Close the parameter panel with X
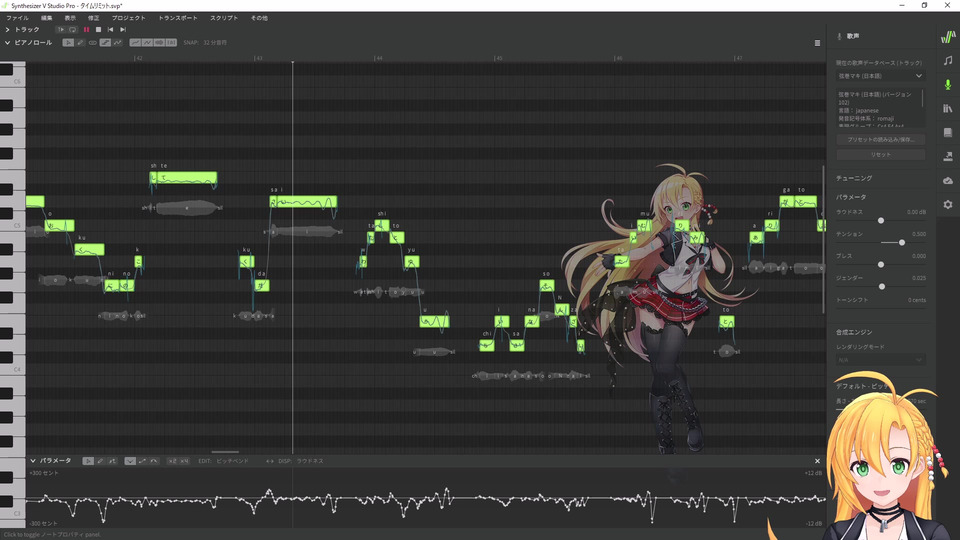This screenshot has height=540, width=960. pyautogui.click(x=817, y=461)
